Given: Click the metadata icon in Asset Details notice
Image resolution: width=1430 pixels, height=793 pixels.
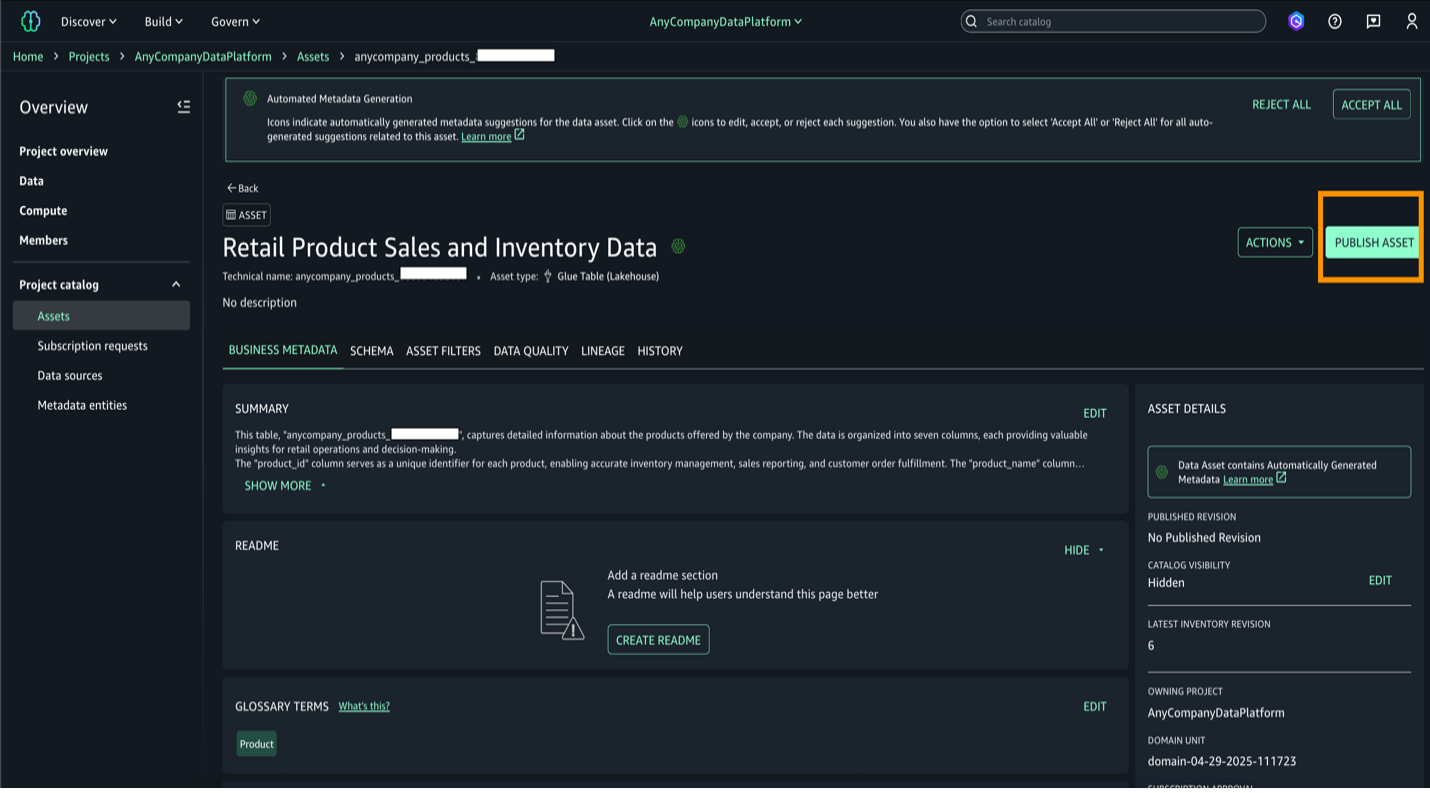Looking at the screenshot, I should click(1162, 472).
